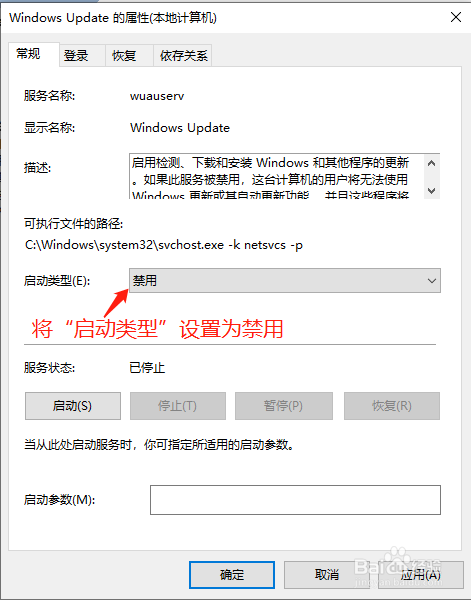
Task: Open the 启动类型 dropdown showing 禁用
Action: [x=285, y=280]
